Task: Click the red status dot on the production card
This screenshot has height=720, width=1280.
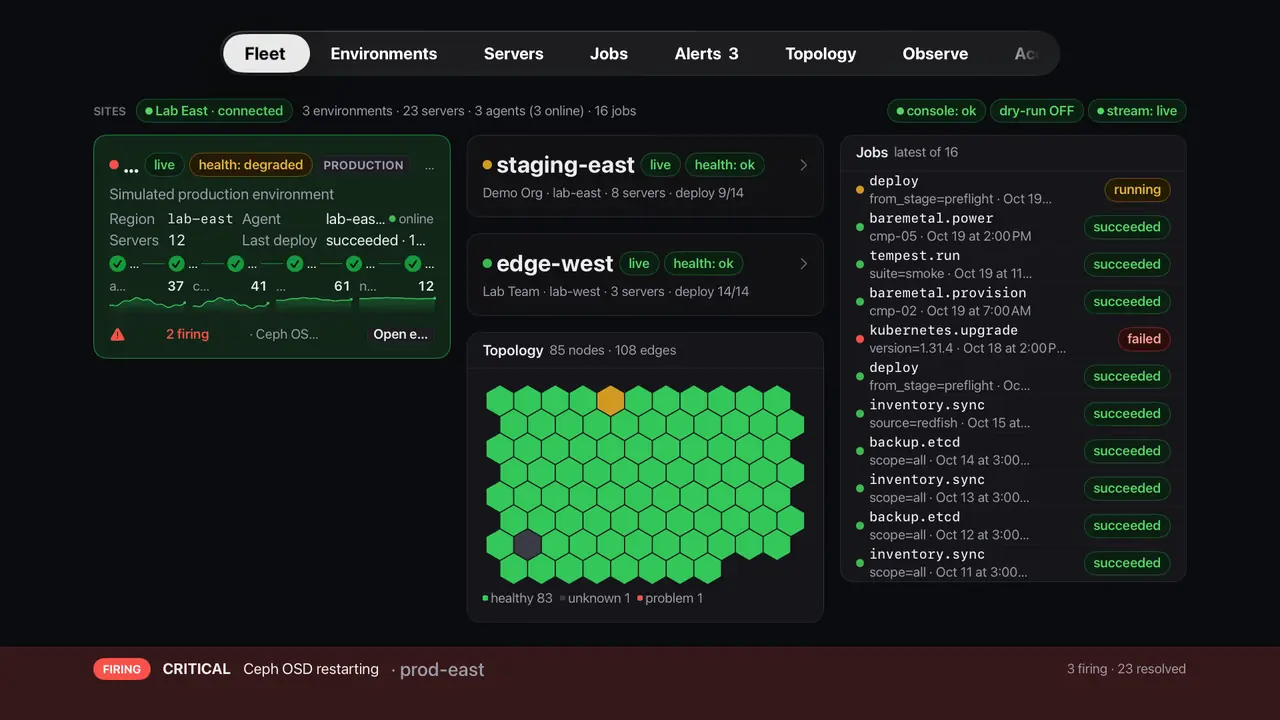Action: click(114, 165)
